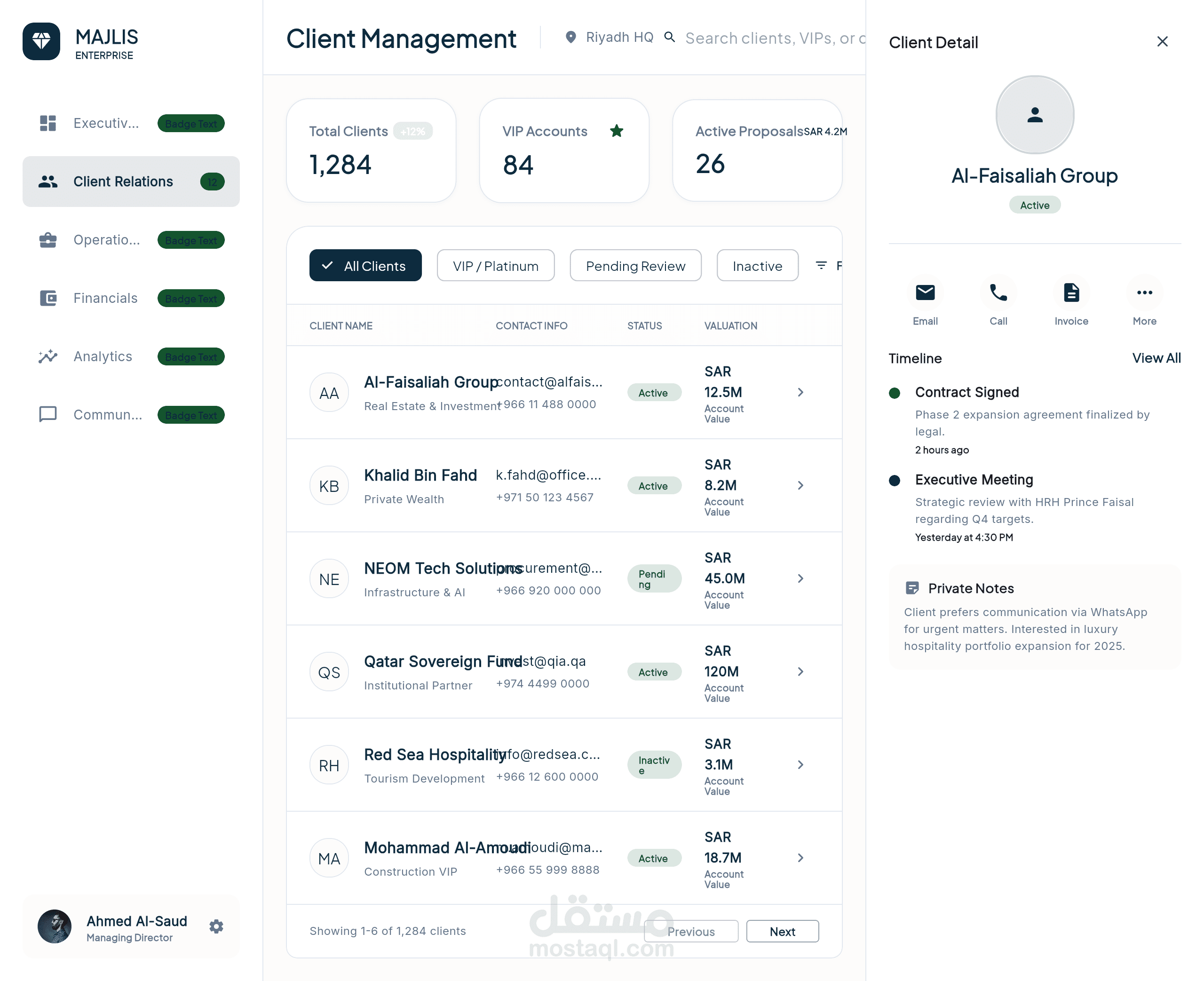1204x981 pixels.
Task: Click the View All timeline link
Action: 1156,358
